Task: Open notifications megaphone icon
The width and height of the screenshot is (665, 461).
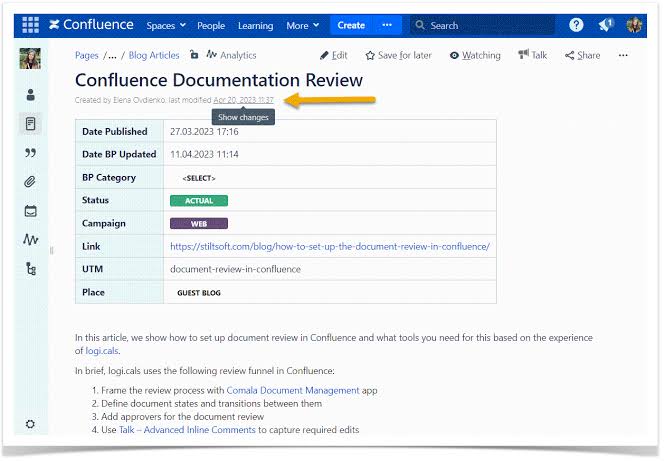Action: (605, 25)
